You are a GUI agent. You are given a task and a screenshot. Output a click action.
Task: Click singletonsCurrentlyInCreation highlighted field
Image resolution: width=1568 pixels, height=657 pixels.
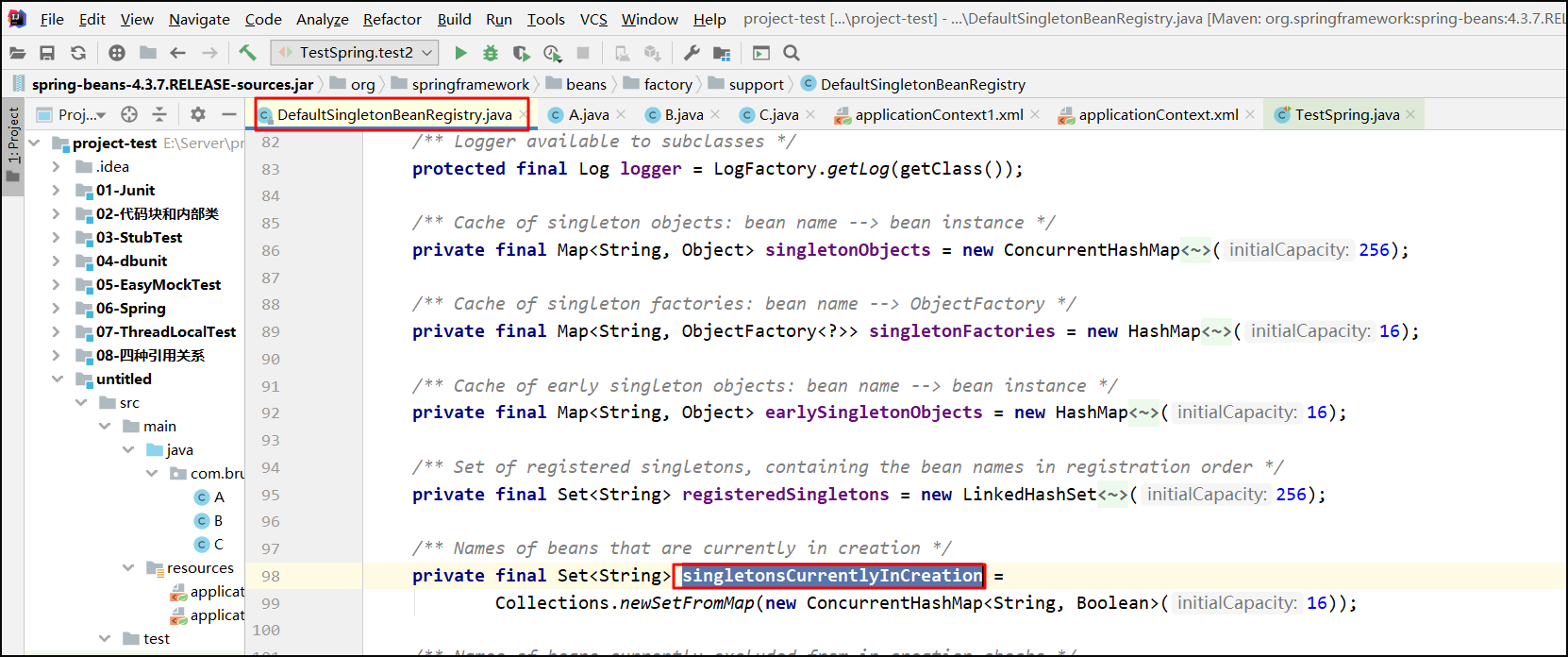[x=832, y=575]
